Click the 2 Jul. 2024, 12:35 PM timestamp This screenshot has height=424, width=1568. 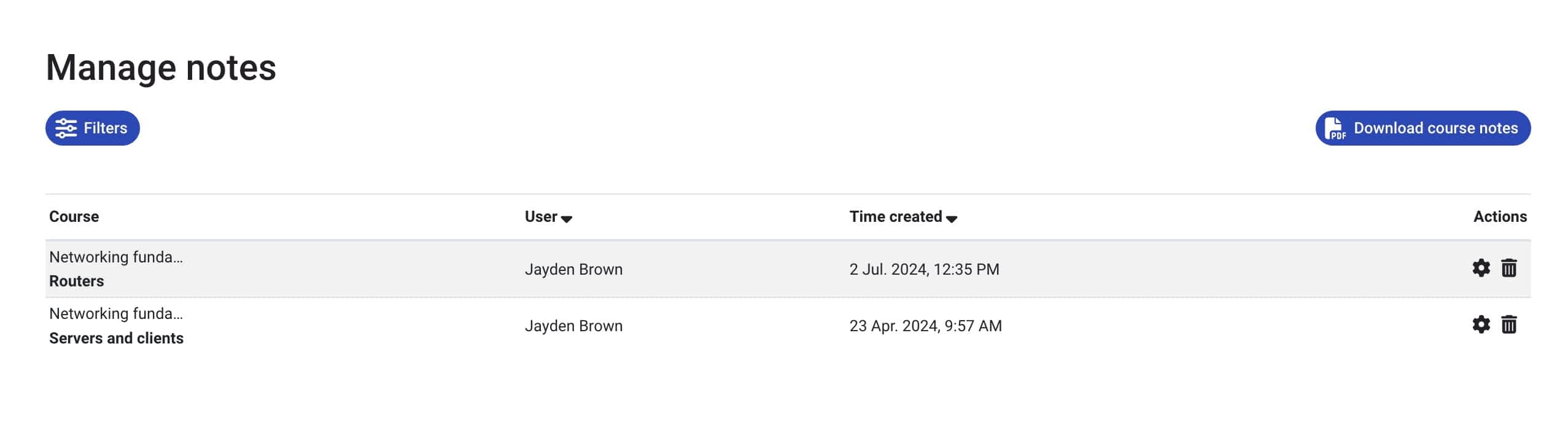[x=924, y=269]
